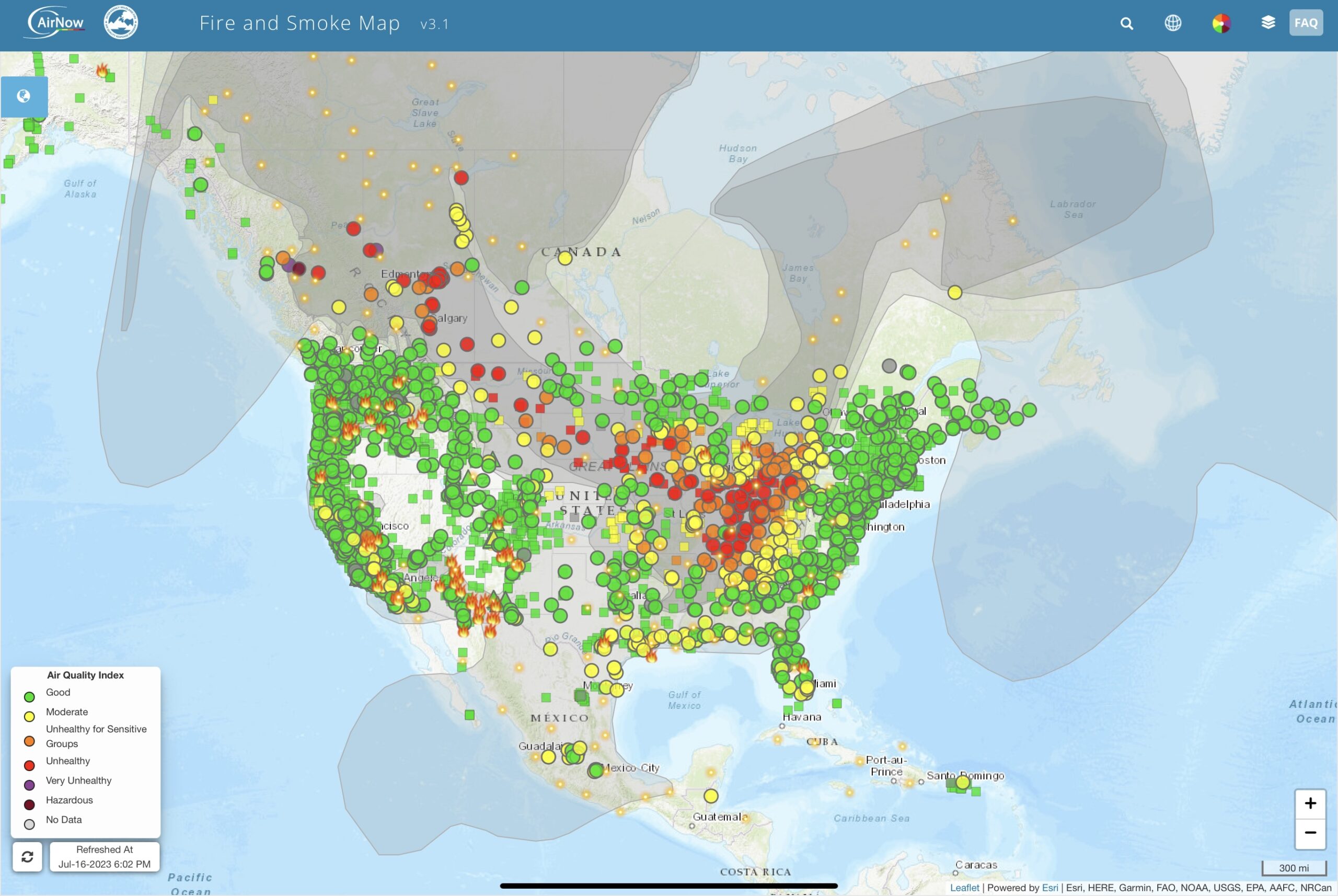Click the search magnifier icon
The image size is (1338, 896).
point(1126,24)
